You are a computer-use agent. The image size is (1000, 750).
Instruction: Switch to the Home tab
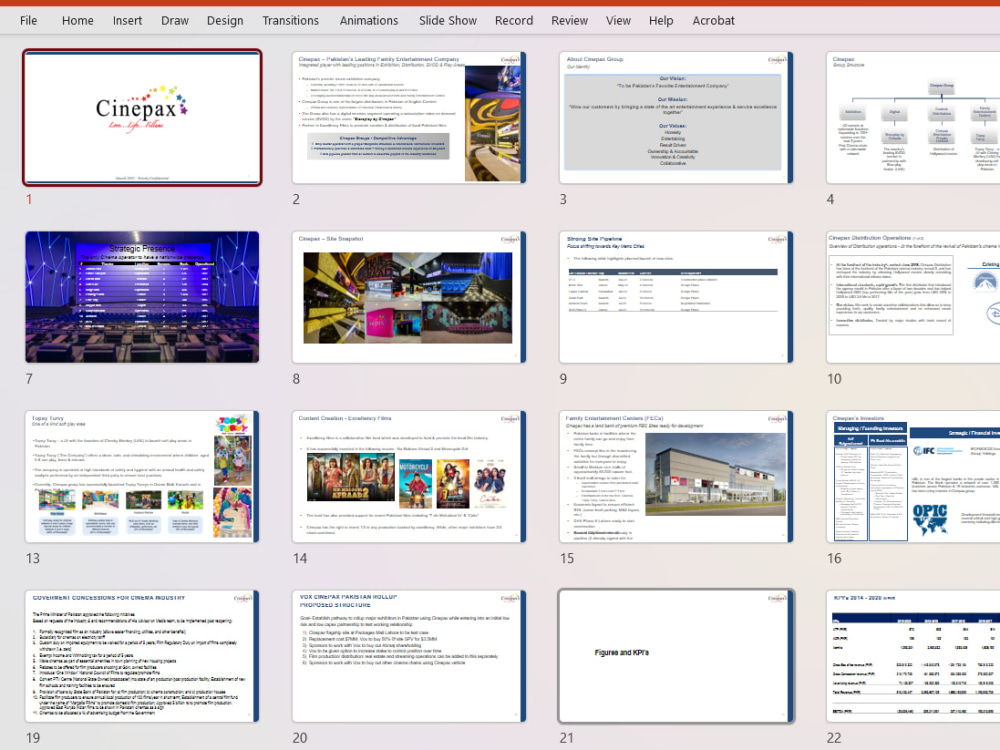pyautogui.click(x=78, y=20)
